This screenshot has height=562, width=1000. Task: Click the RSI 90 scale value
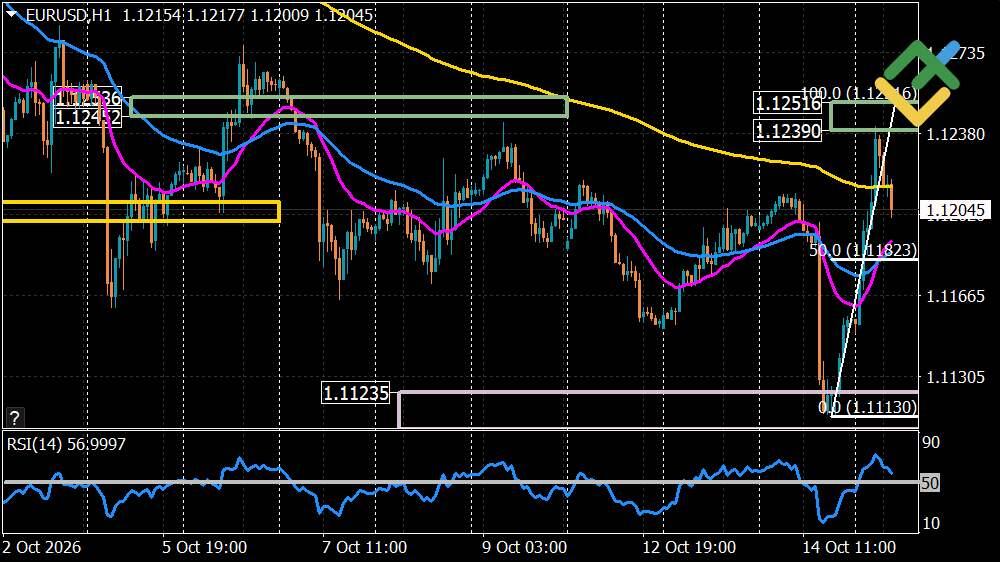(x=931, y=443)
